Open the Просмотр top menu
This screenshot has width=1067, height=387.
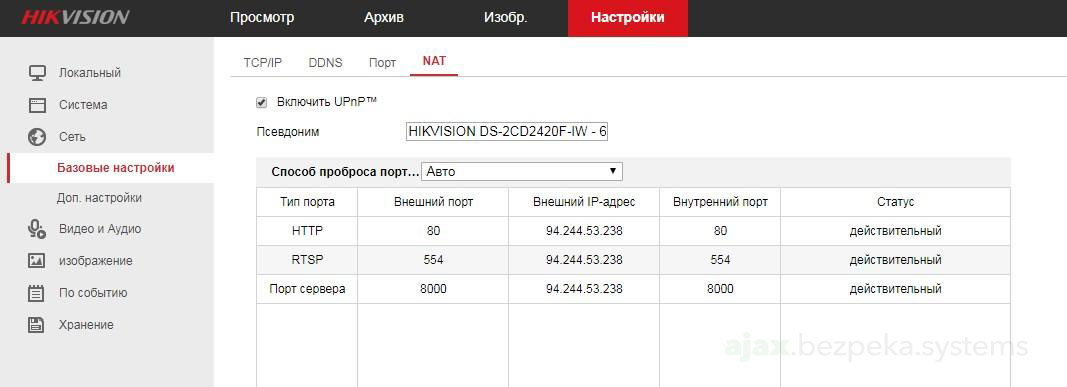(262, 18)
